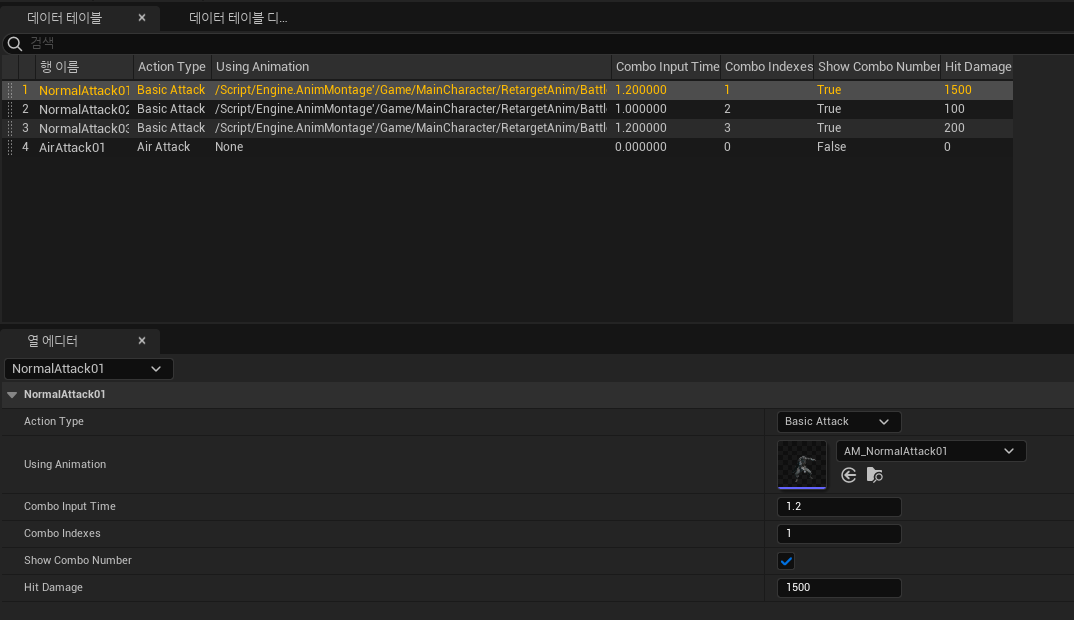
Task: Click the 1.000000 combo input time cell
Action: pos(640,109)
